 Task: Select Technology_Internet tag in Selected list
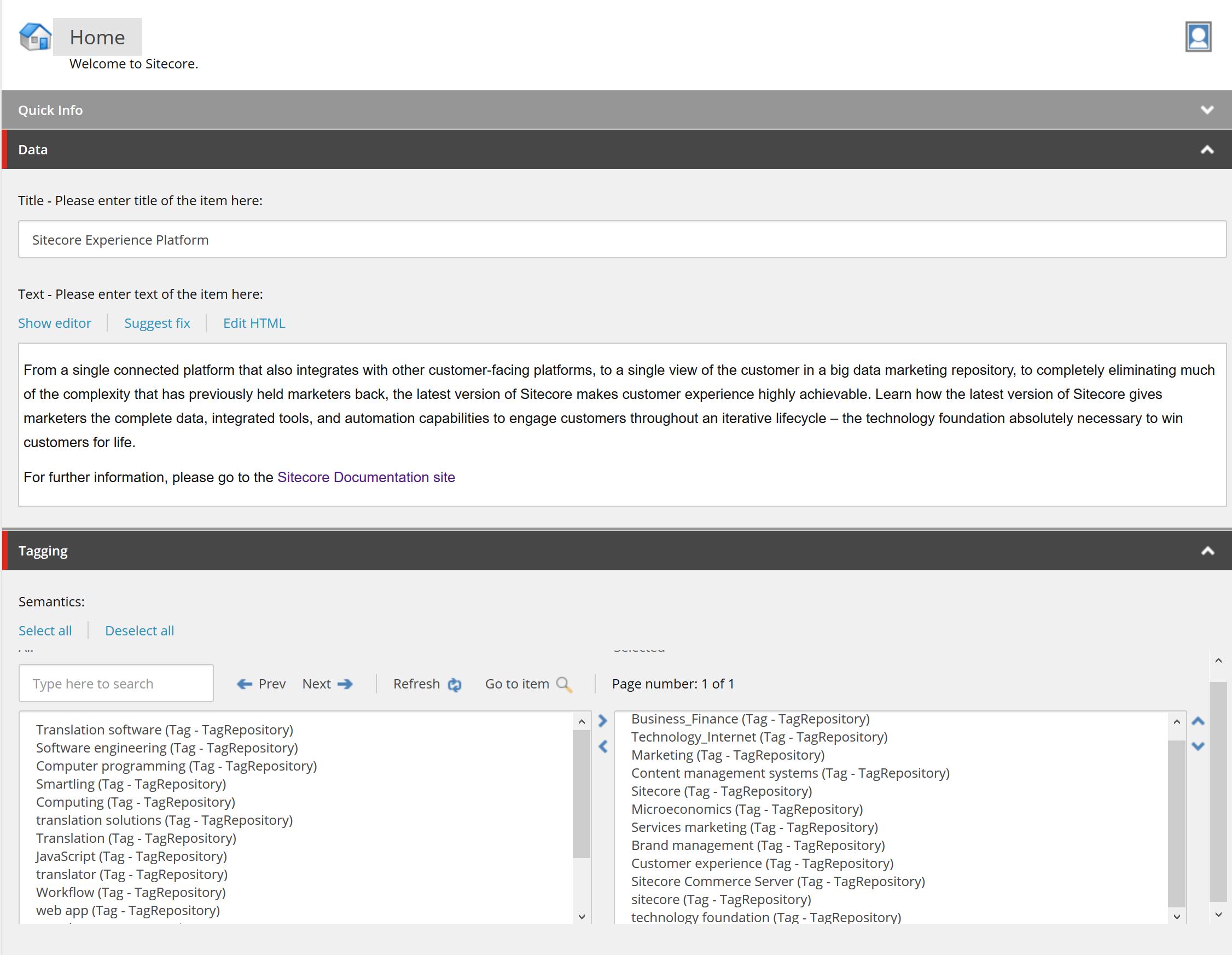click(759, 737)
